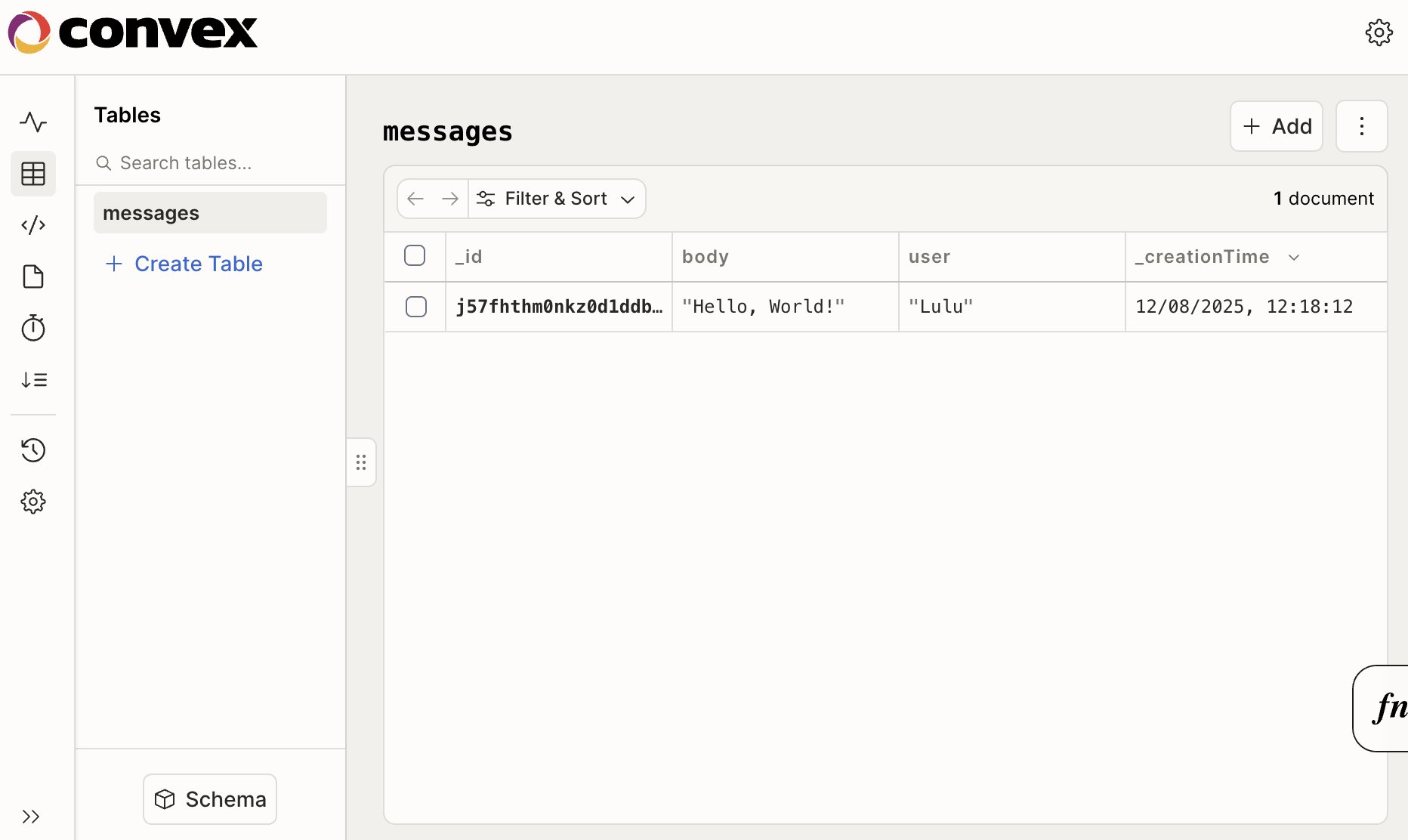Open the Schema button
1408x840 pixels.
210,799
